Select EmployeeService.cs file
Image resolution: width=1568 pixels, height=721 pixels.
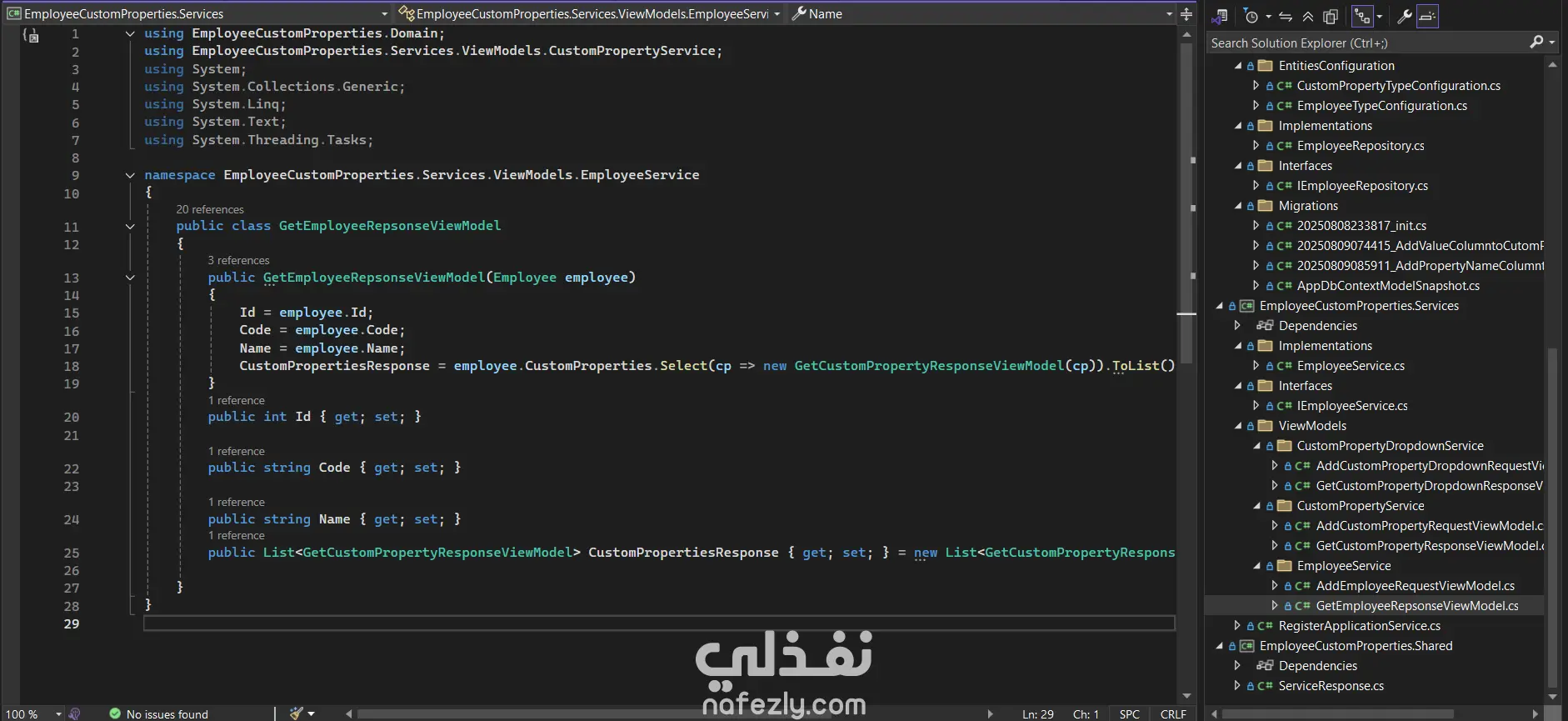1351,366
